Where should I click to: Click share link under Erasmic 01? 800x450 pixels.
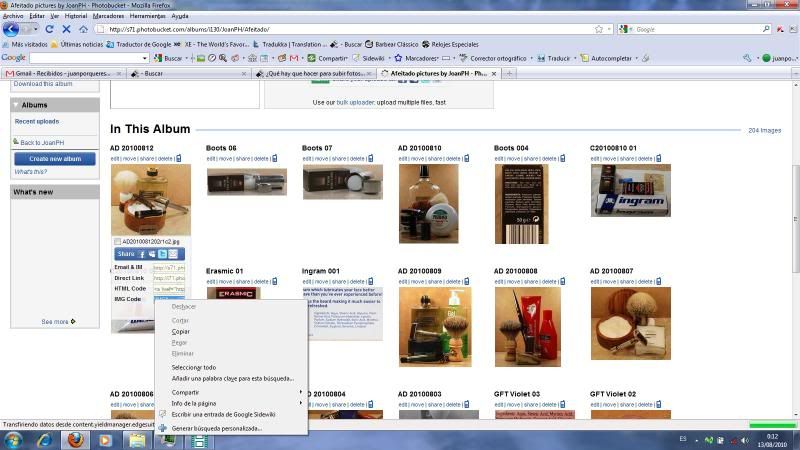coord(243,282)
